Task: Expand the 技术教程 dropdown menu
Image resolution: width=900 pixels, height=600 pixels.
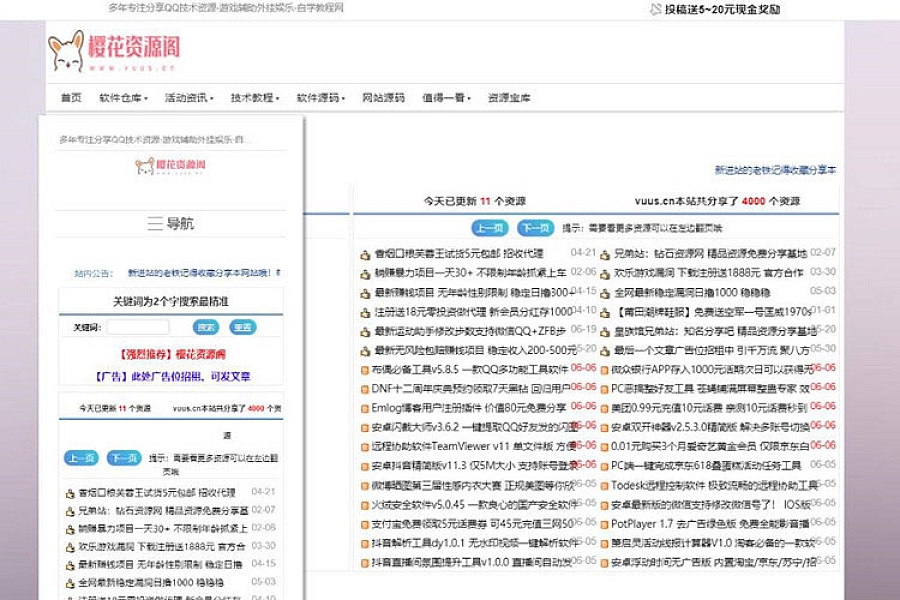Action: tap(255, 98)
